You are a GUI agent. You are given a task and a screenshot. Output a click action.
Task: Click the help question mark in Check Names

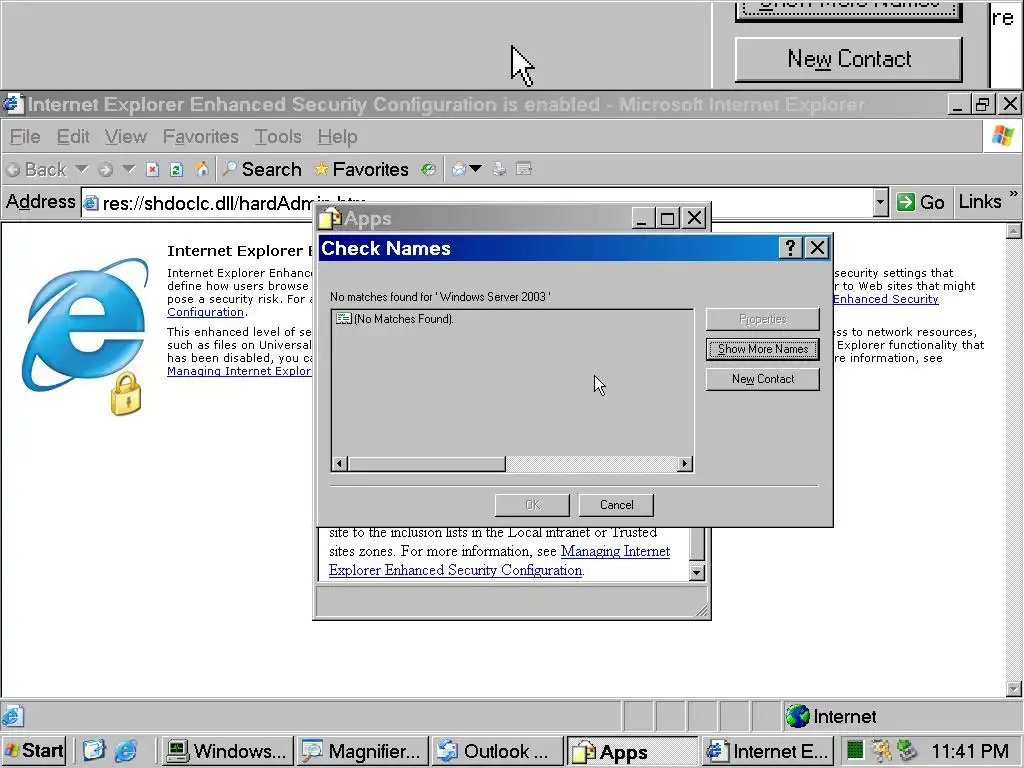[790, 248]
